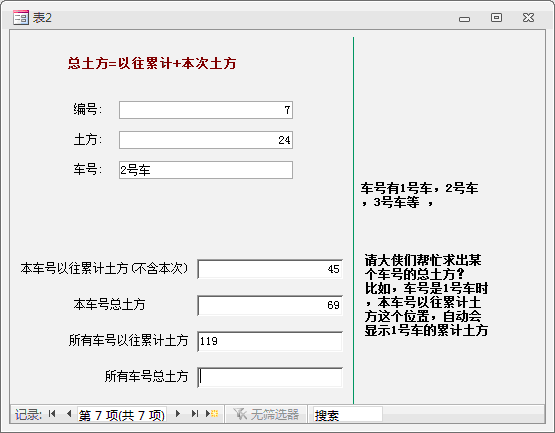Viewport: 555px width, 433px height.
Task: Click the 无筛选器 filter indicator
Action: (x=266, y=414)
